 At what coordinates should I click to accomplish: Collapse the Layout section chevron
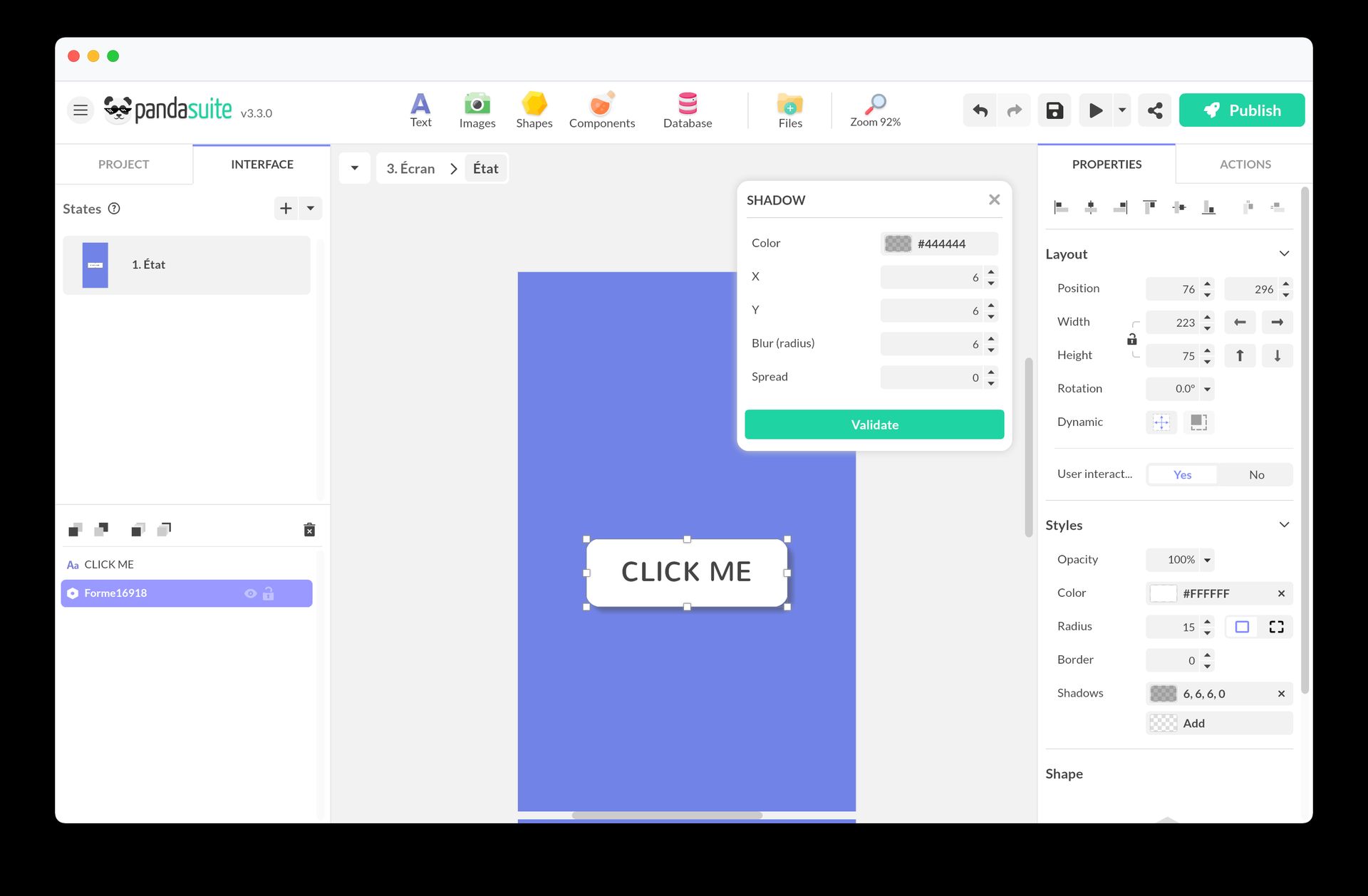(x=1284, y=254)
